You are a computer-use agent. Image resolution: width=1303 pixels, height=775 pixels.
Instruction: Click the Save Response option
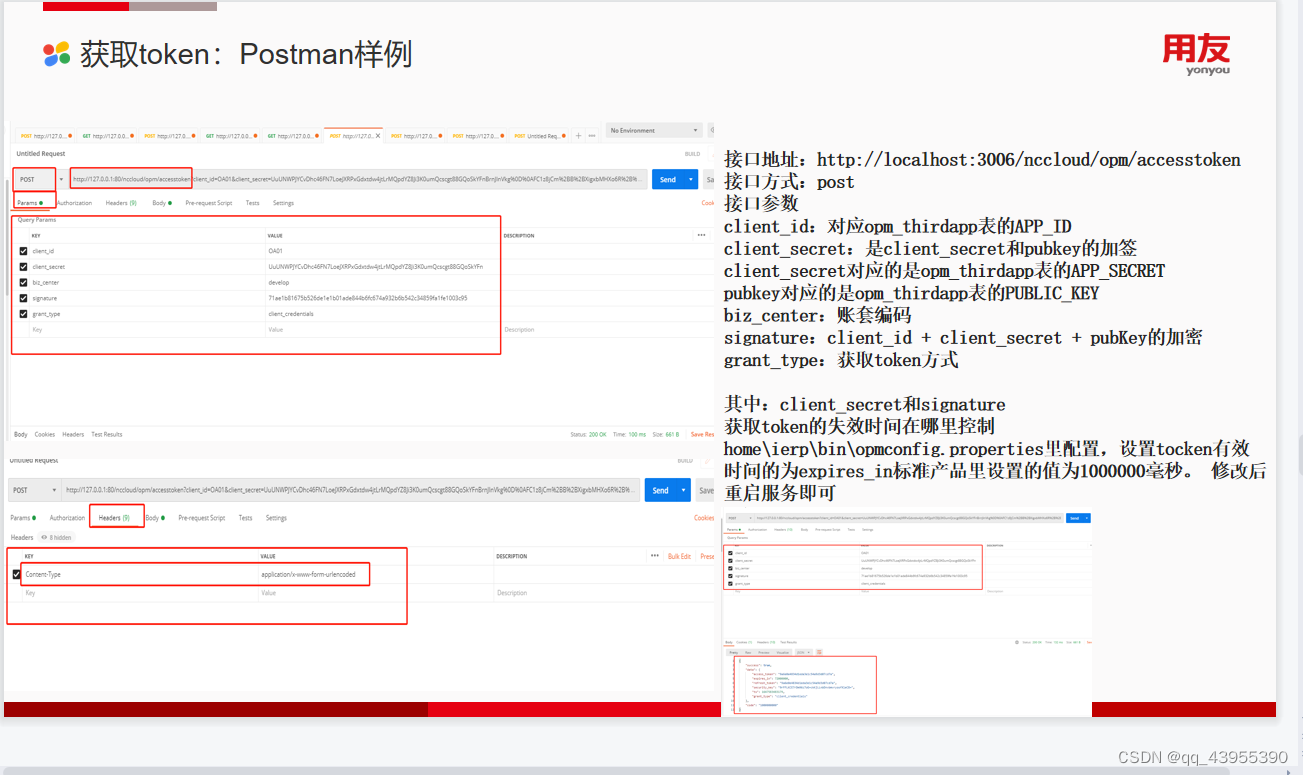click(x=704, y=434)
